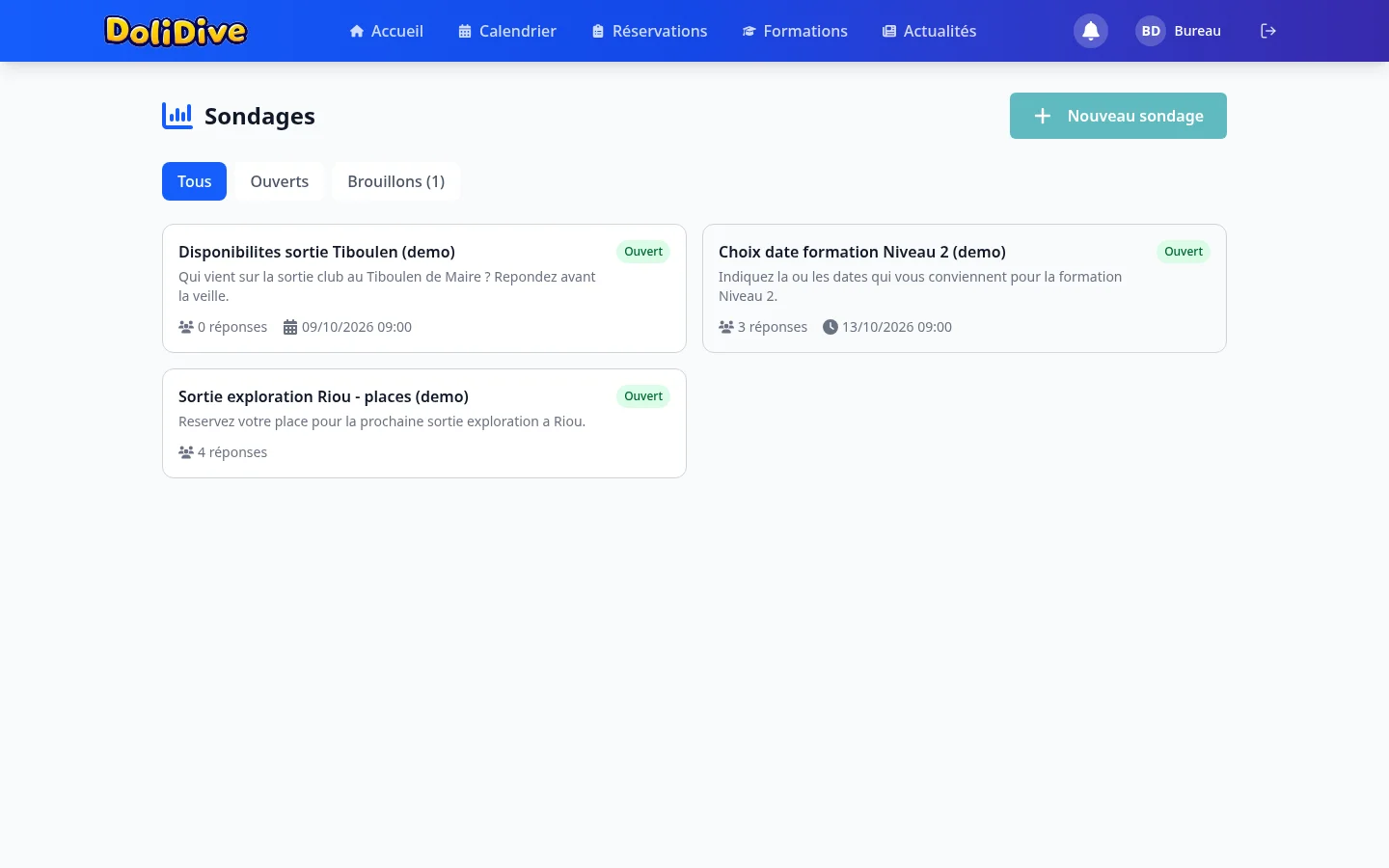The height and width of the screenshot is (868, 1389).
Task: Click the home icon beside Accueil
Action: 357,31
